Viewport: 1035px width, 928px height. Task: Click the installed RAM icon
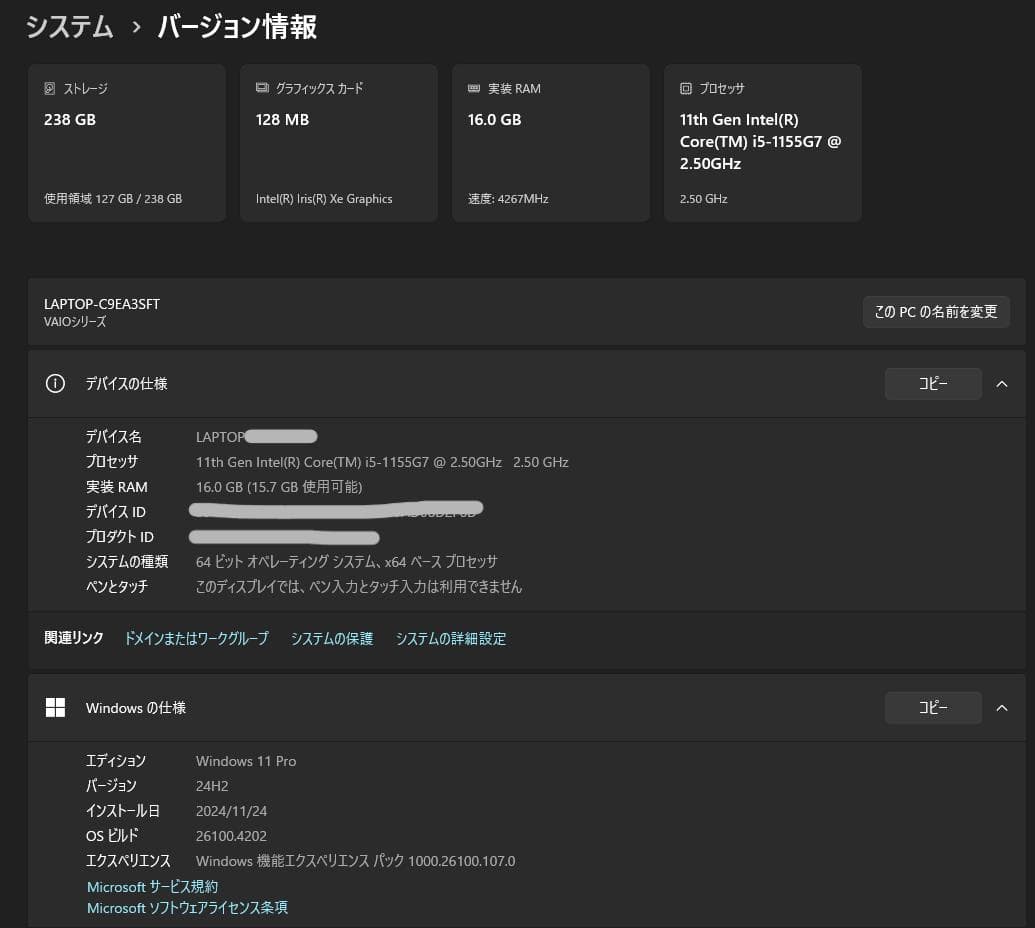click(x=474, y=88)
